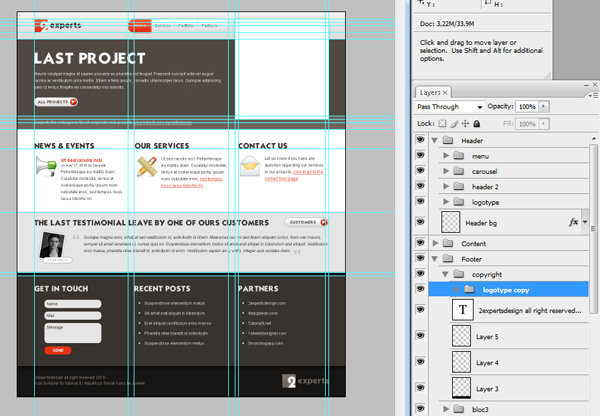Screen dimensions: 600x416
Task: Open the Opacity slider arrow
Action: click(x=544, y=106)
